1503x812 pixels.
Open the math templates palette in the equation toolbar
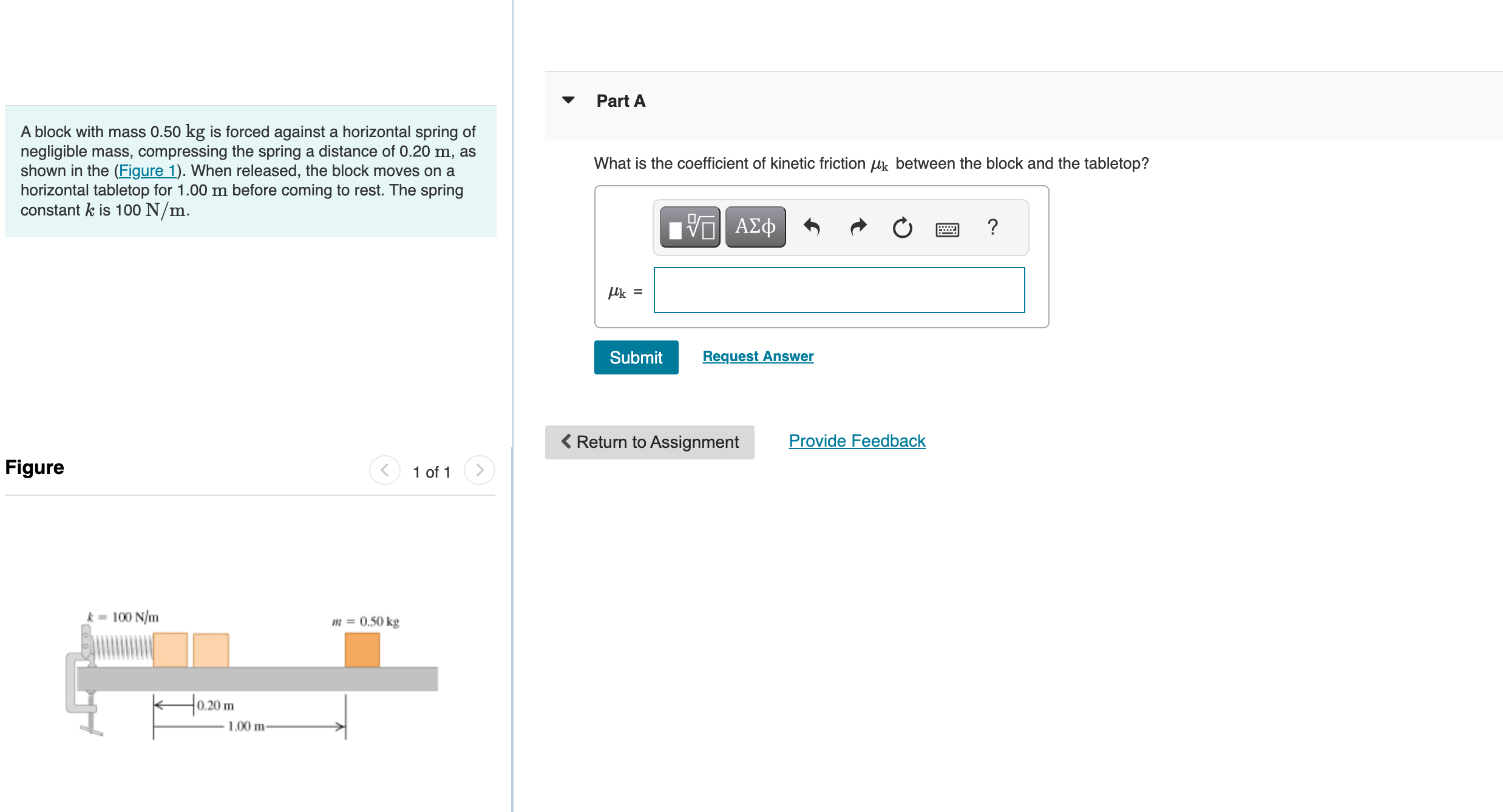(689, 226)
